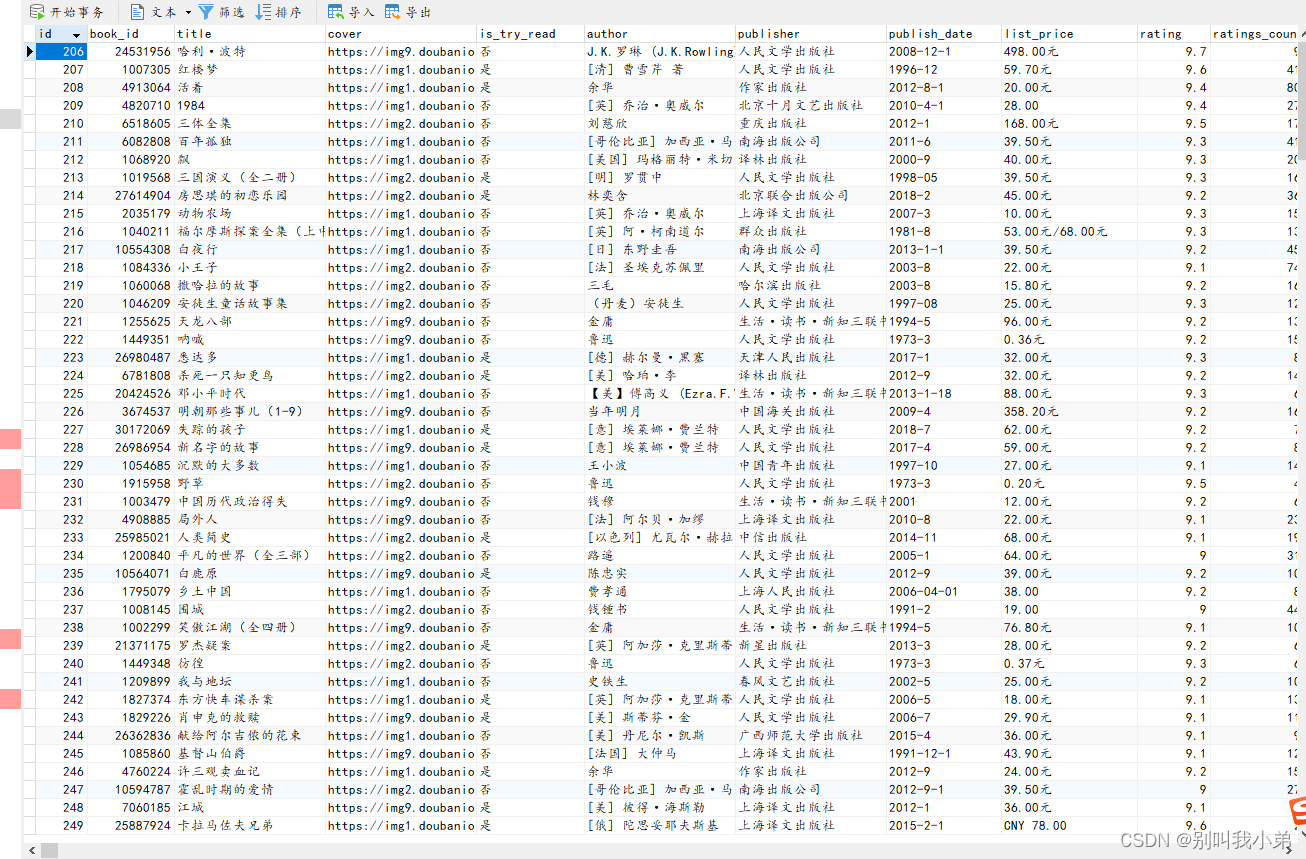Open the 排序 sort tool
1306x859 pixels.
tap(278, 12)
